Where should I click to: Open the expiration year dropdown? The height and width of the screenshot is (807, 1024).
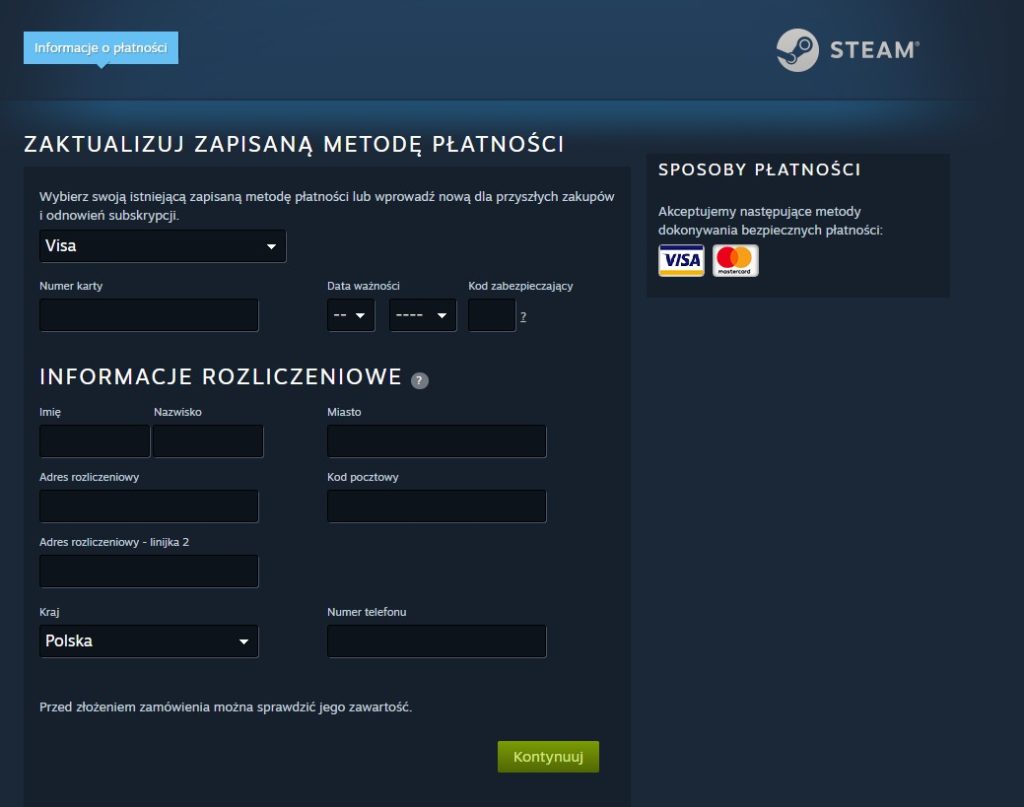423,315
